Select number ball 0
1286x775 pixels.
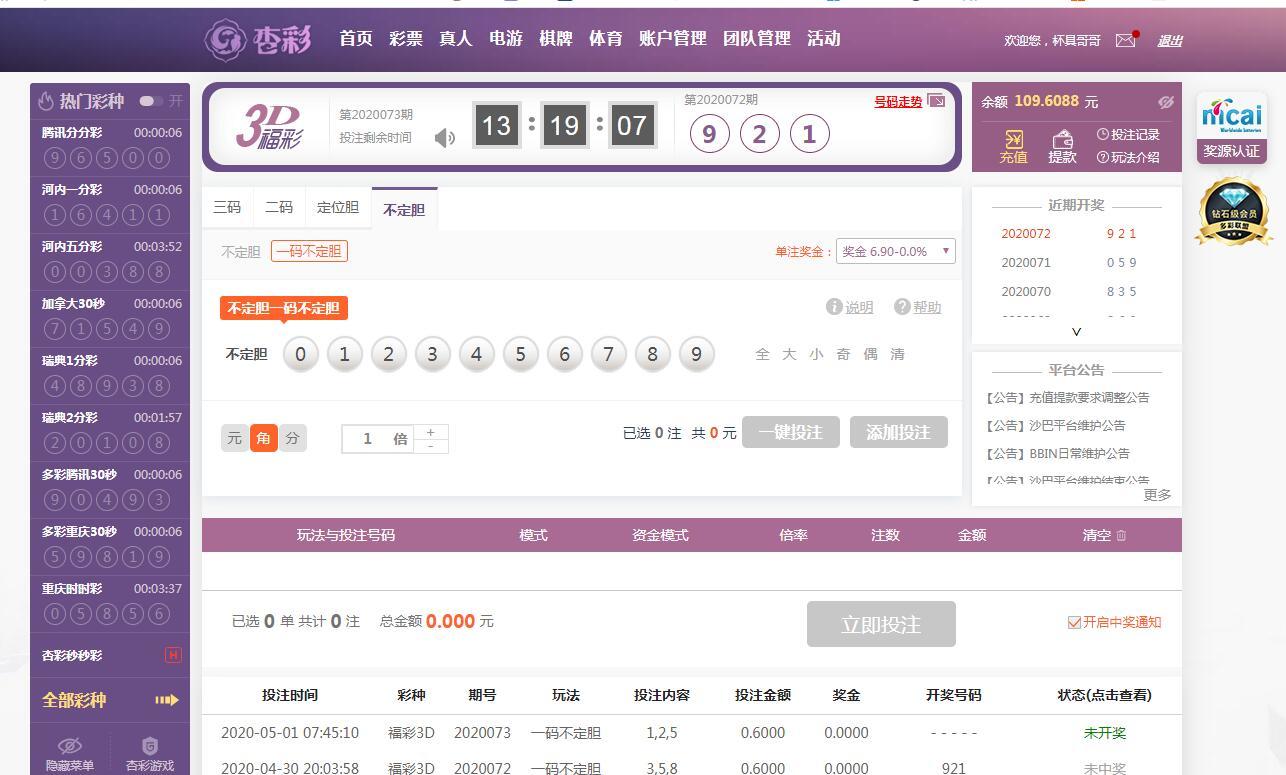click(x=301, y=354)
